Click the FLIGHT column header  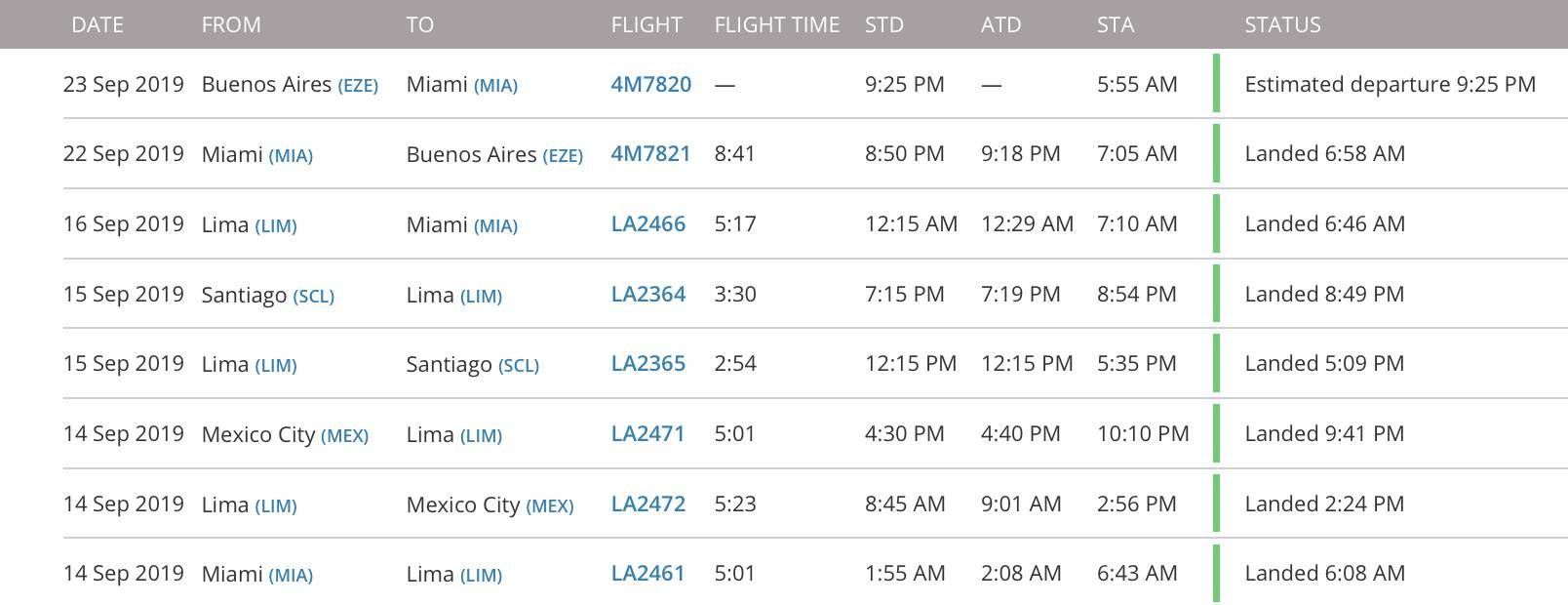647,25
